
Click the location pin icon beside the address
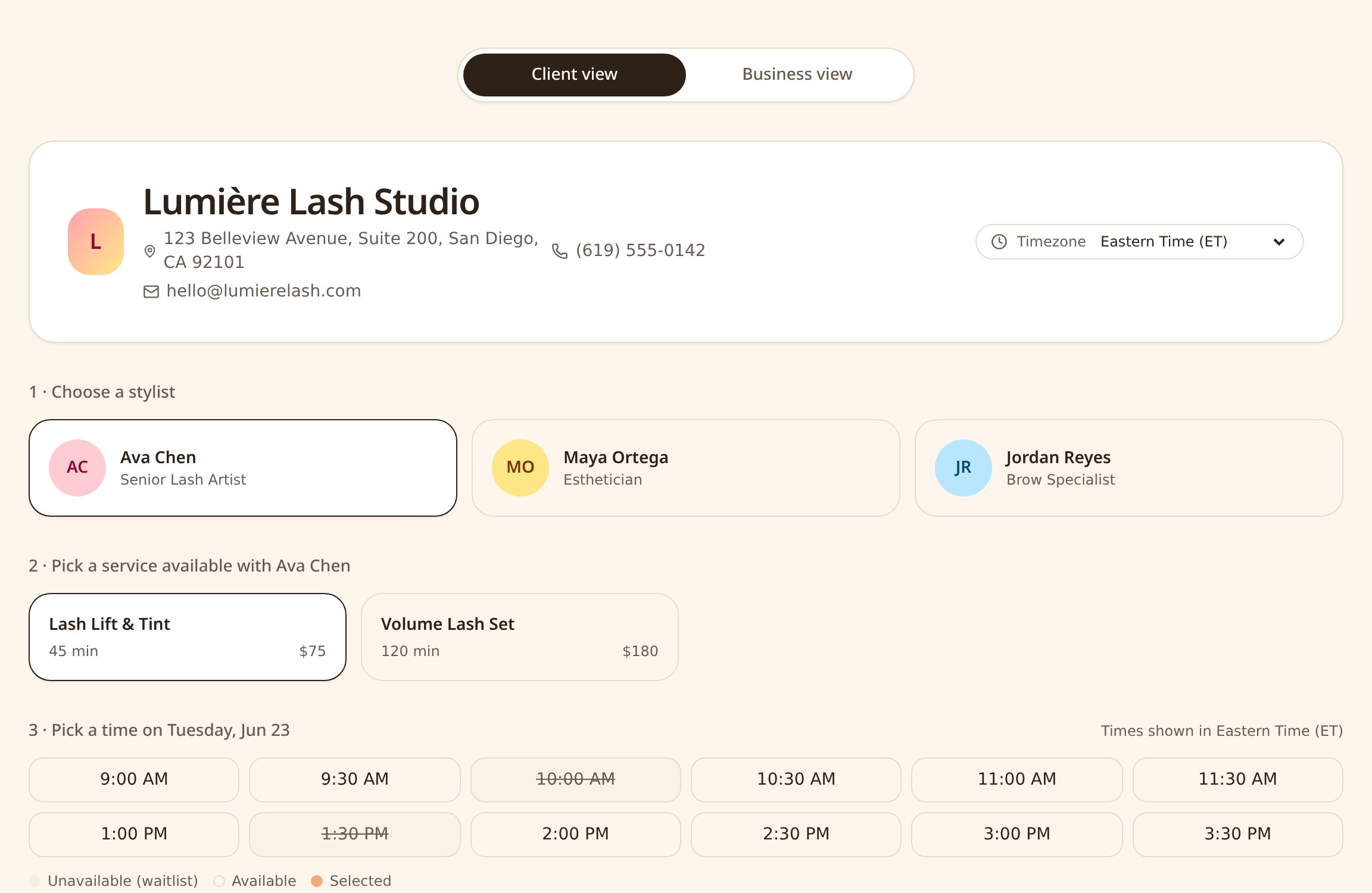pos(150,251)
